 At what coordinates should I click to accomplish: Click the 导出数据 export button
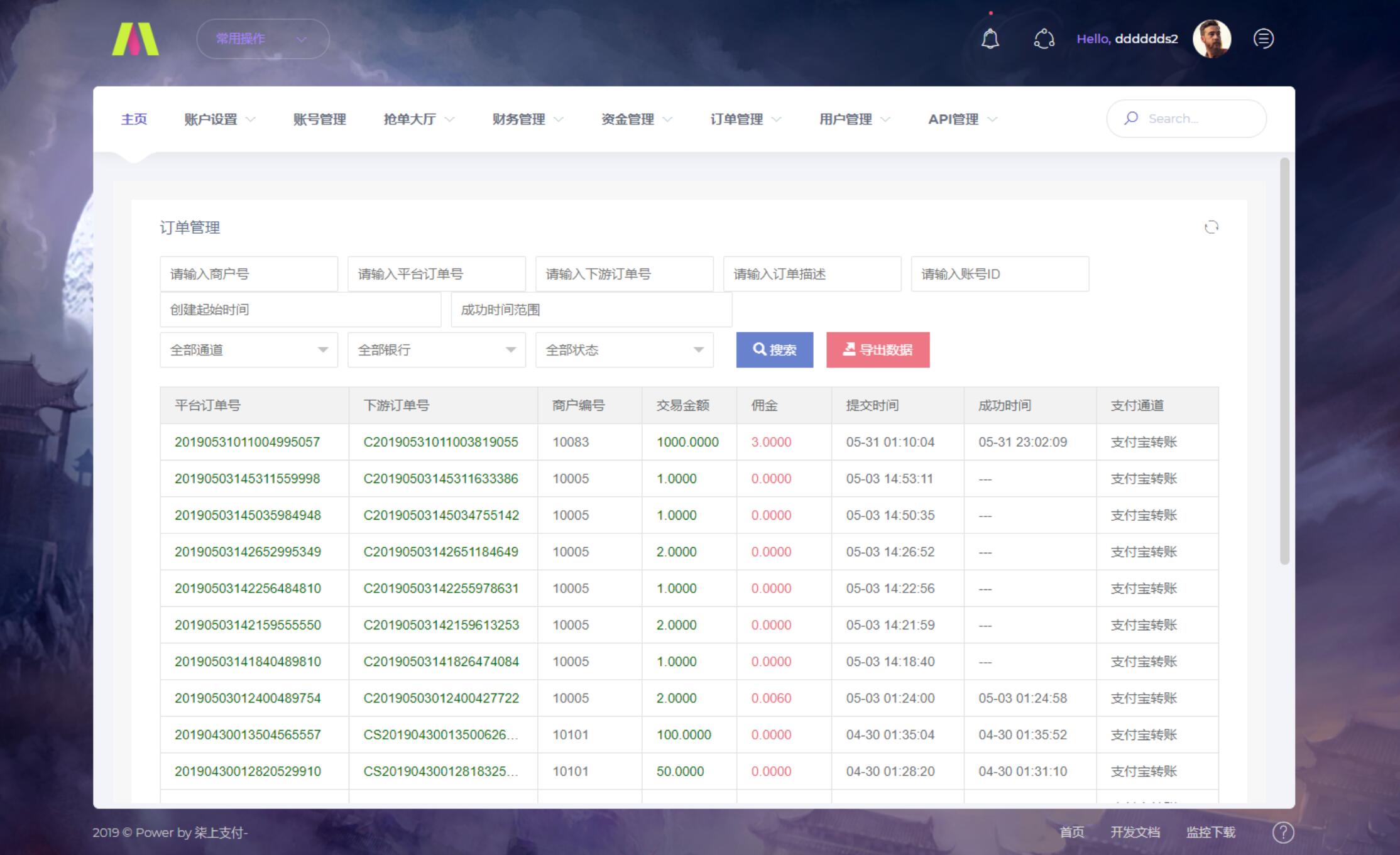click(877, 350)
